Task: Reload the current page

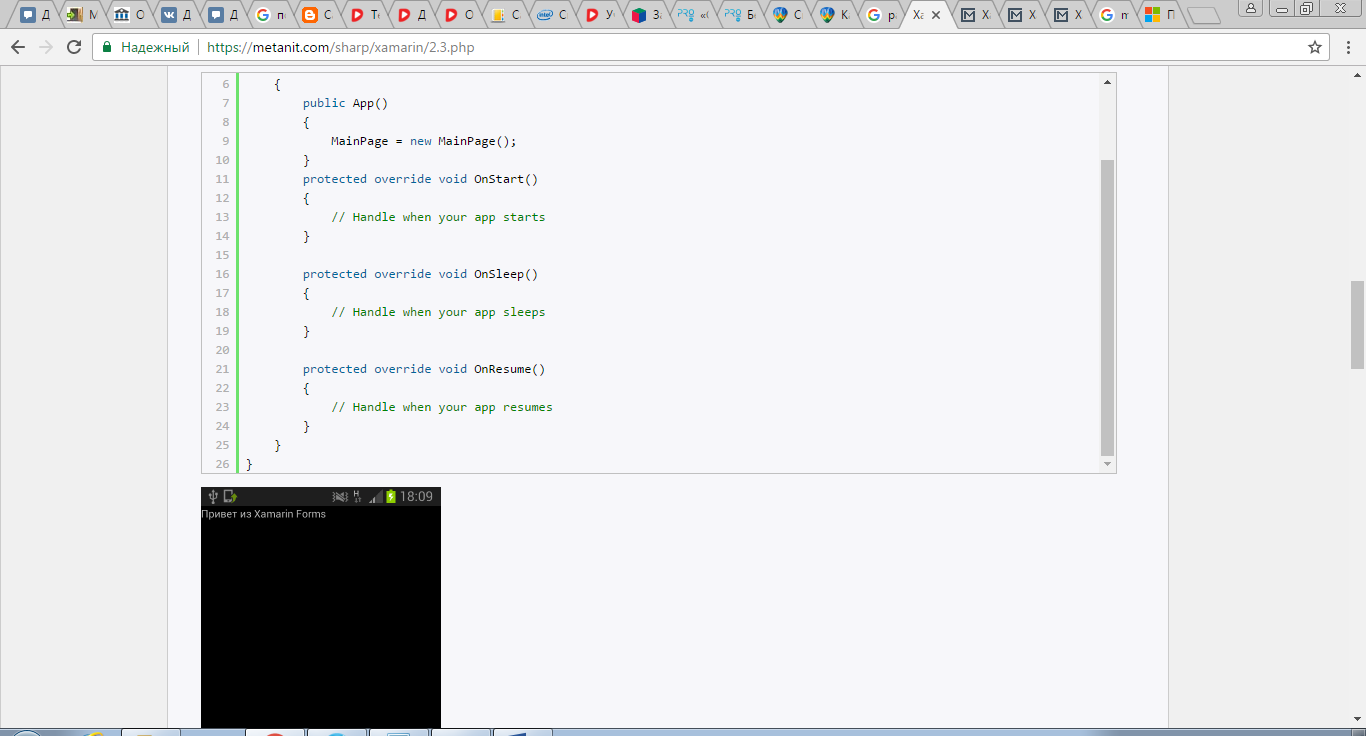Action: [x=74, y=47]
